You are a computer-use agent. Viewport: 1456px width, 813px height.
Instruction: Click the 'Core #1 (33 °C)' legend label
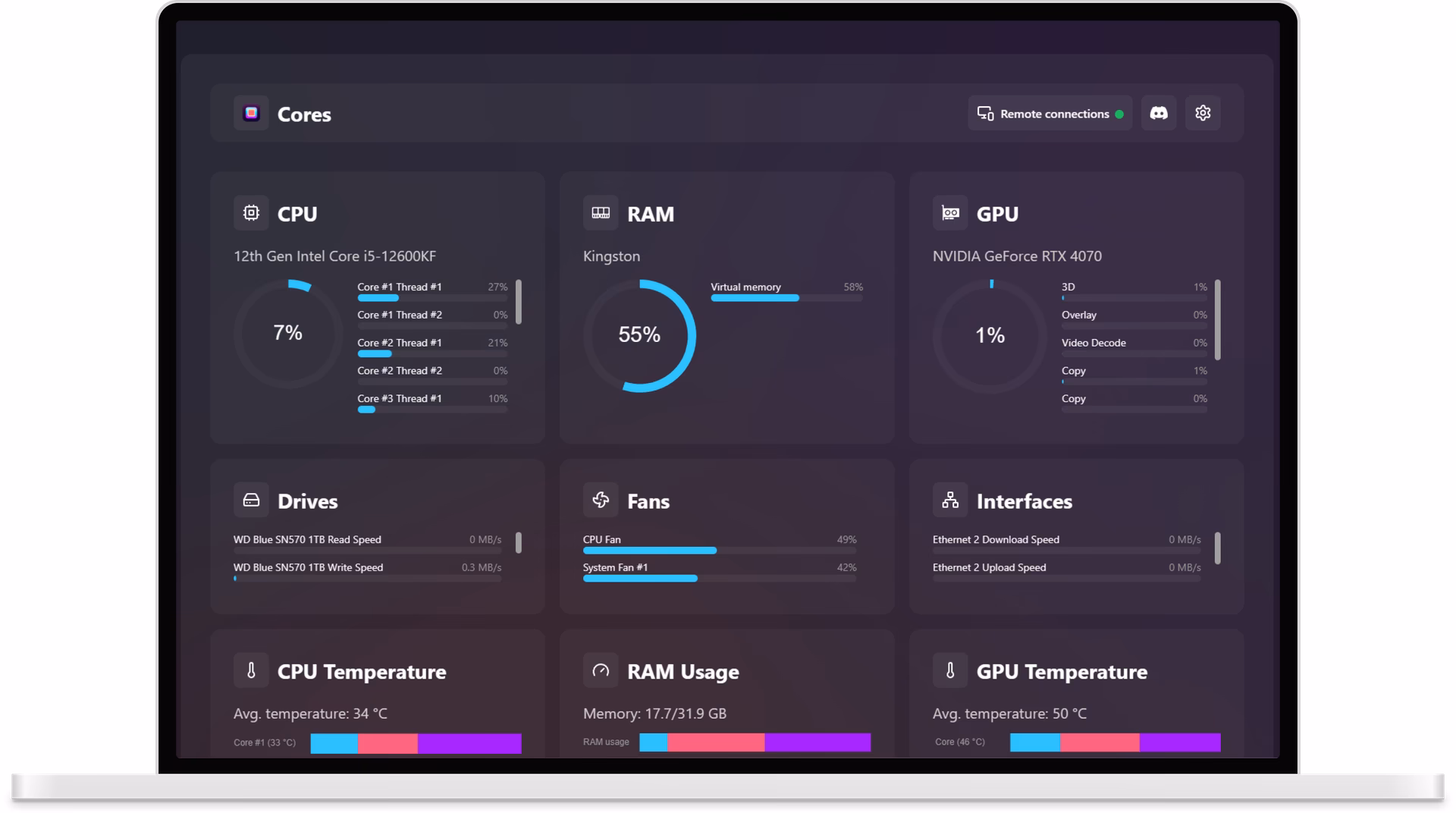click(265, 742)
